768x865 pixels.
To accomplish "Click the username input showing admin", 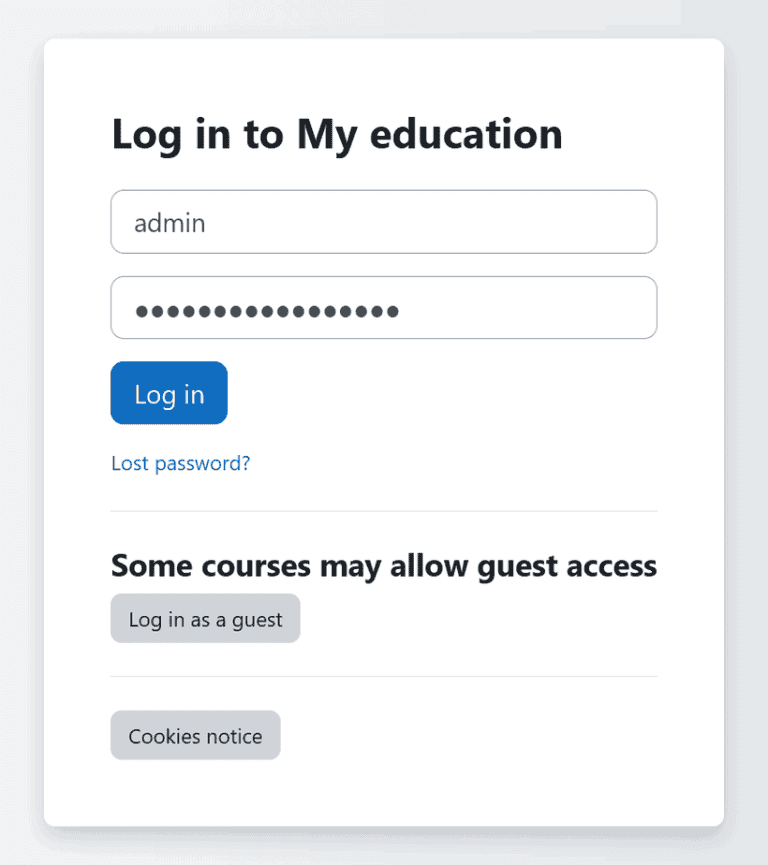I will pyautogui.click(x=383, y=221).
